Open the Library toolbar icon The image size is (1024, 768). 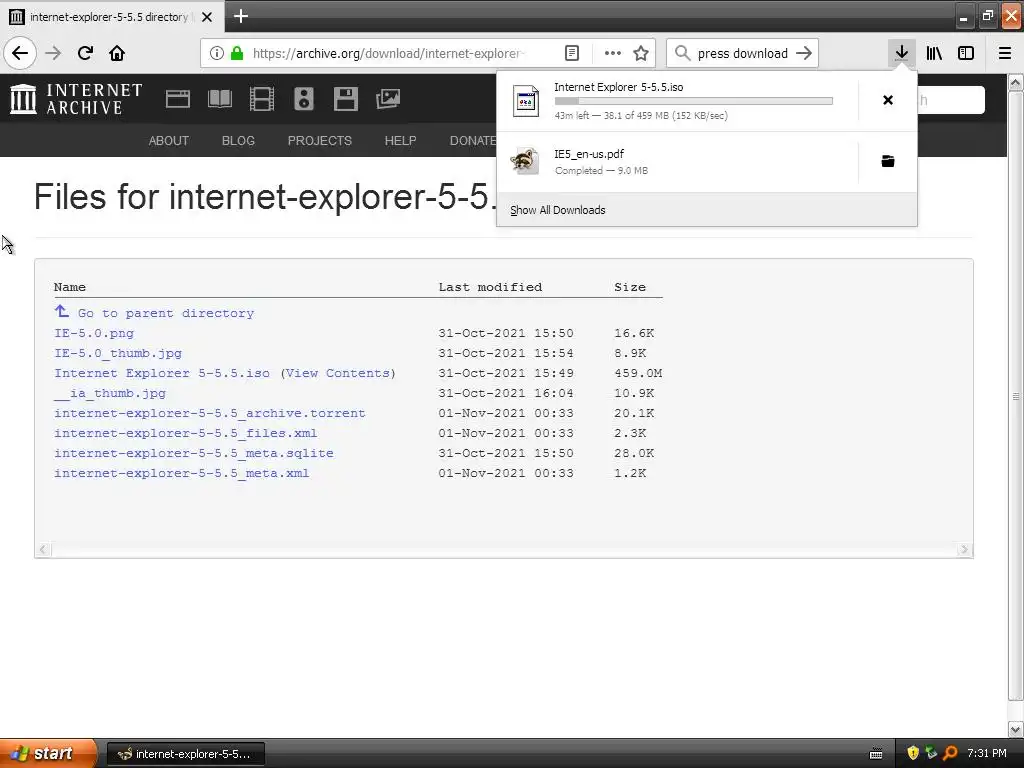(x=934, y=53)
